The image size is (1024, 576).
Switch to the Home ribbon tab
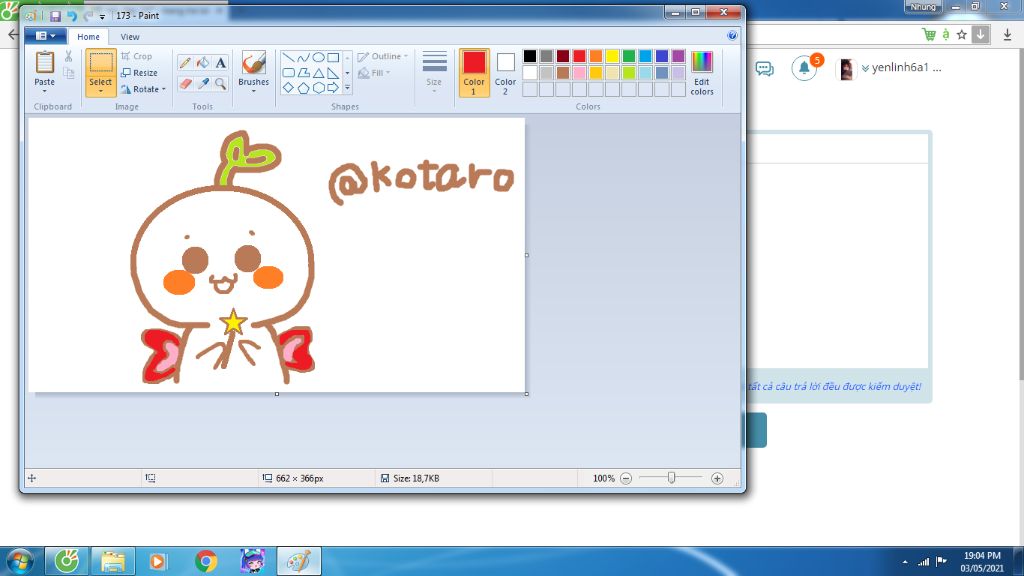point(88,37)
